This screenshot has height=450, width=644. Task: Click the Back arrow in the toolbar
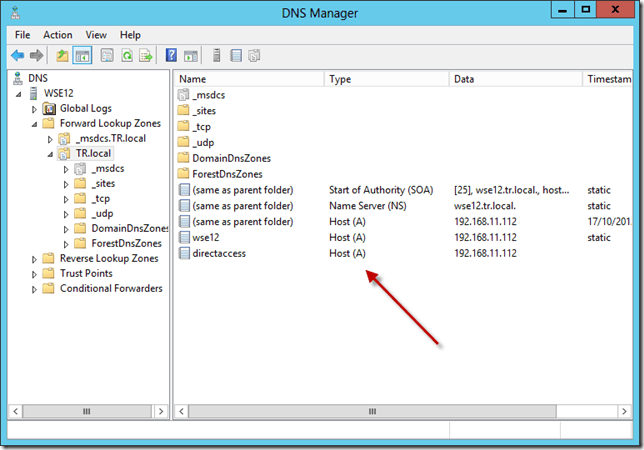17,55
